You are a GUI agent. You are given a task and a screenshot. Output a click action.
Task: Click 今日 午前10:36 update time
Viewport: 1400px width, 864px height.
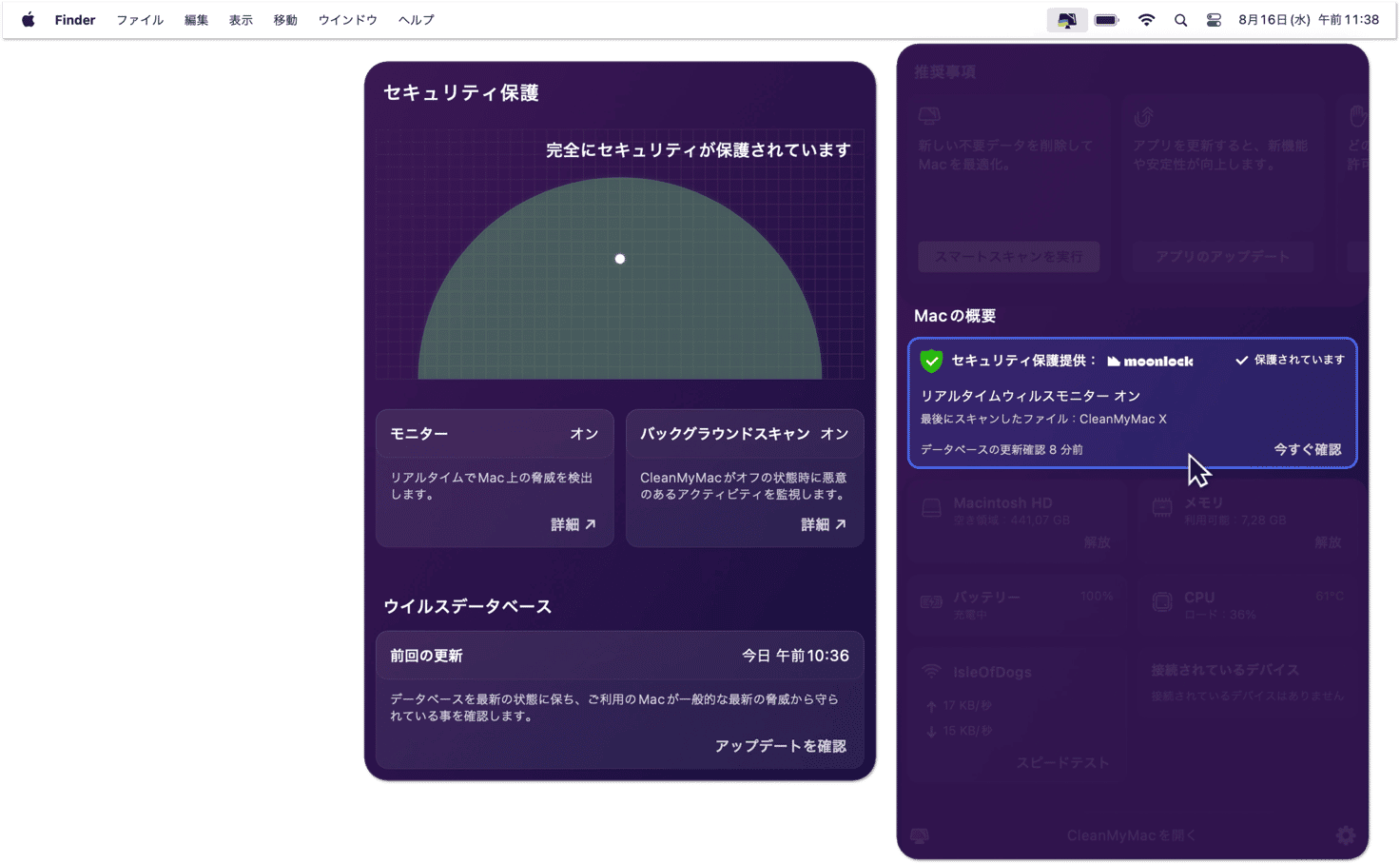(x=795, y=656)
